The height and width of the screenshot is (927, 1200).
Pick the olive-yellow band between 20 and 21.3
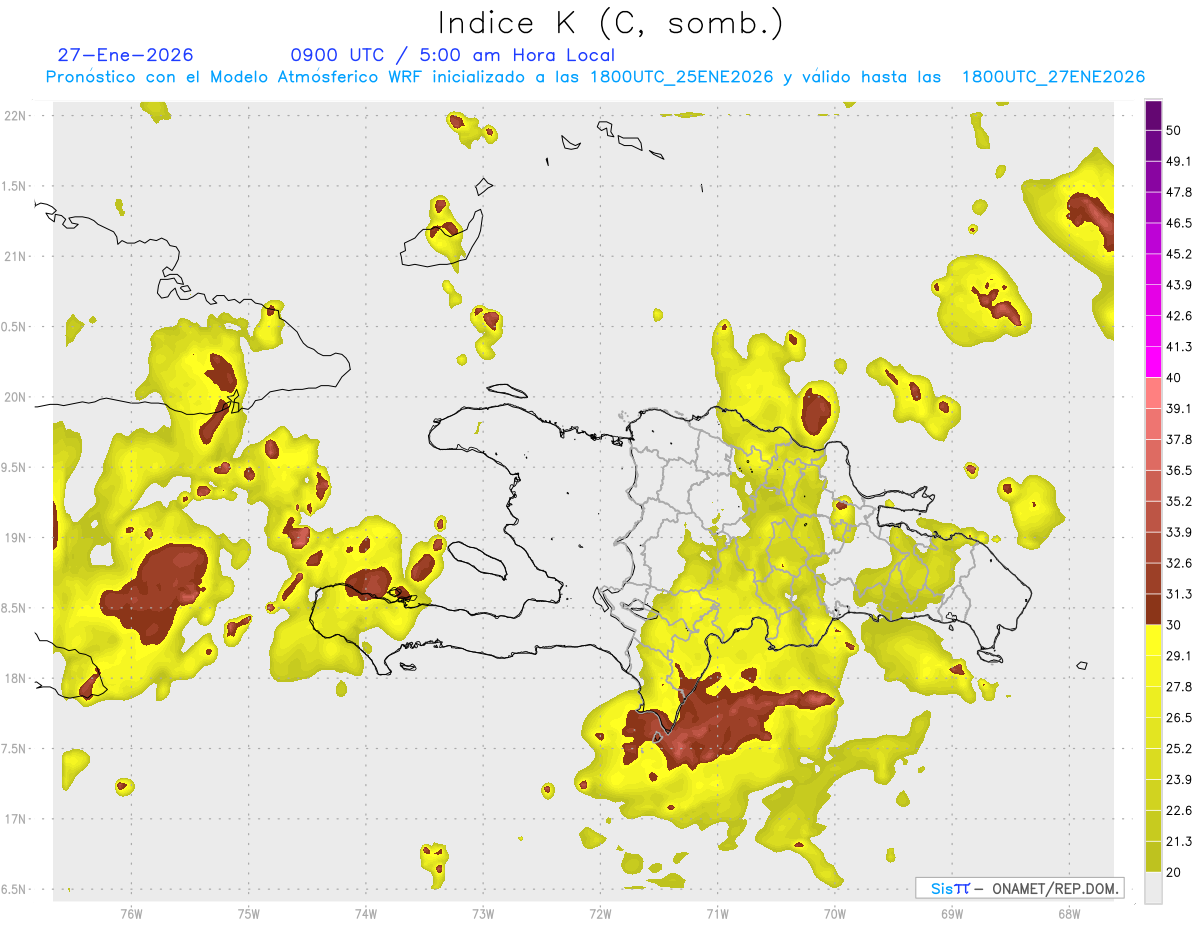click(1154, 857)
